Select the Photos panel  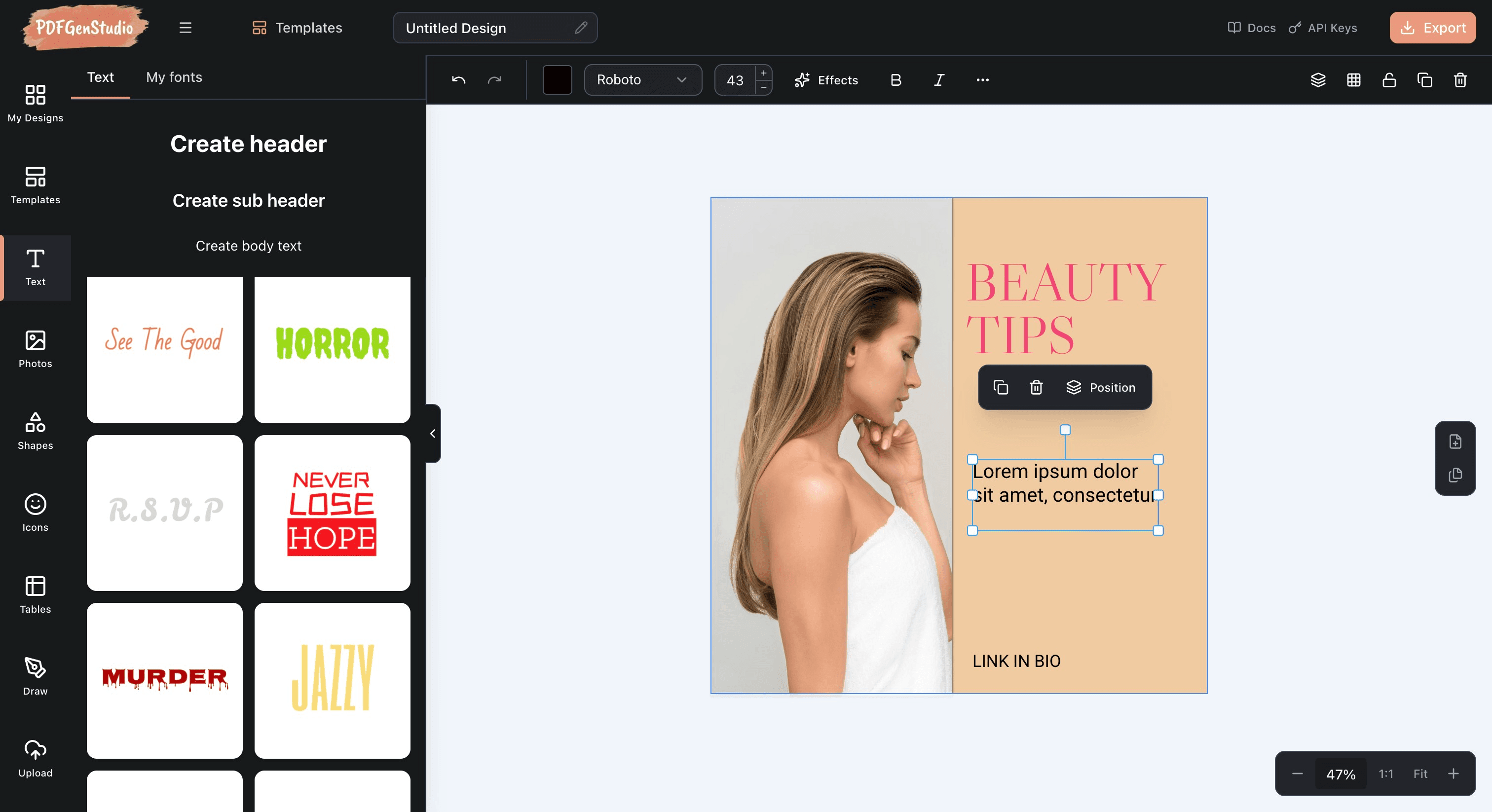click(x=36, y=349)
